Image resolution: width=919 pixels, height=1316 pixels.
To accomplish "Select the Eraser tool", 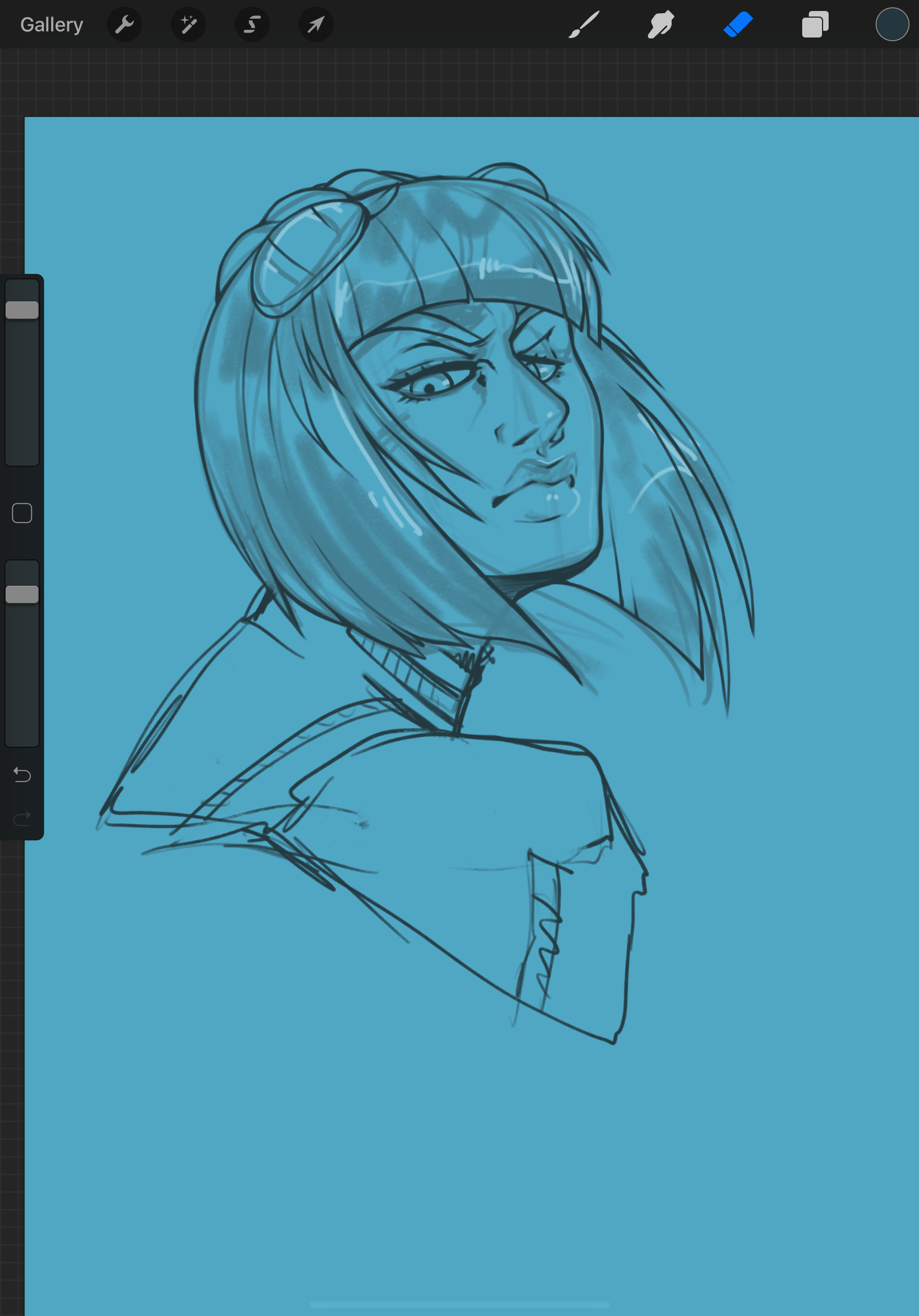I will (x=738, y=25).
